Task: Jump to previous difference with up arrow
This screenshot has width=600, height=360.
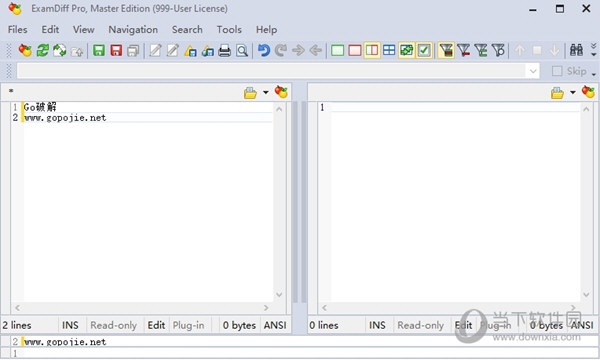Action: coord(520,50)
